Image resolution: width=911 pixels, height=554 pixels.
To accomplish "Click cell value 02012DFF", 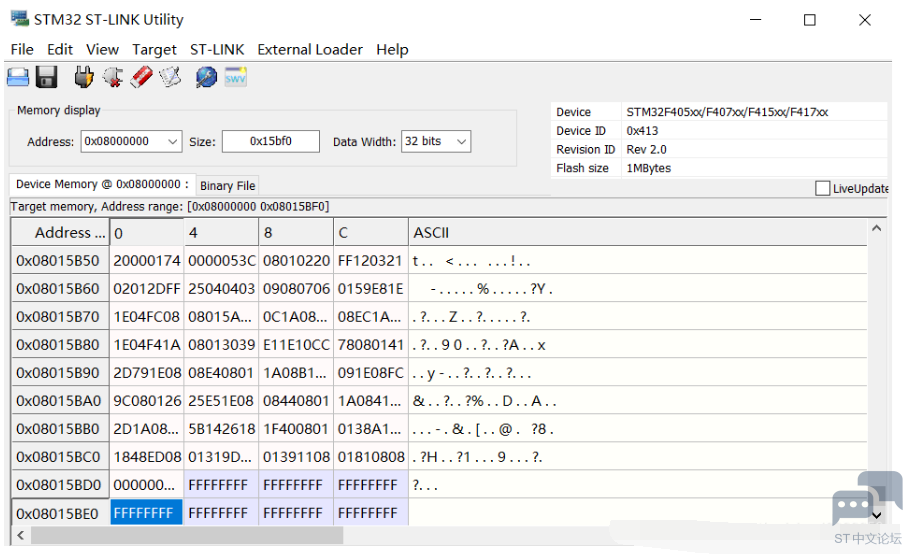I will (x=147, y=289).
